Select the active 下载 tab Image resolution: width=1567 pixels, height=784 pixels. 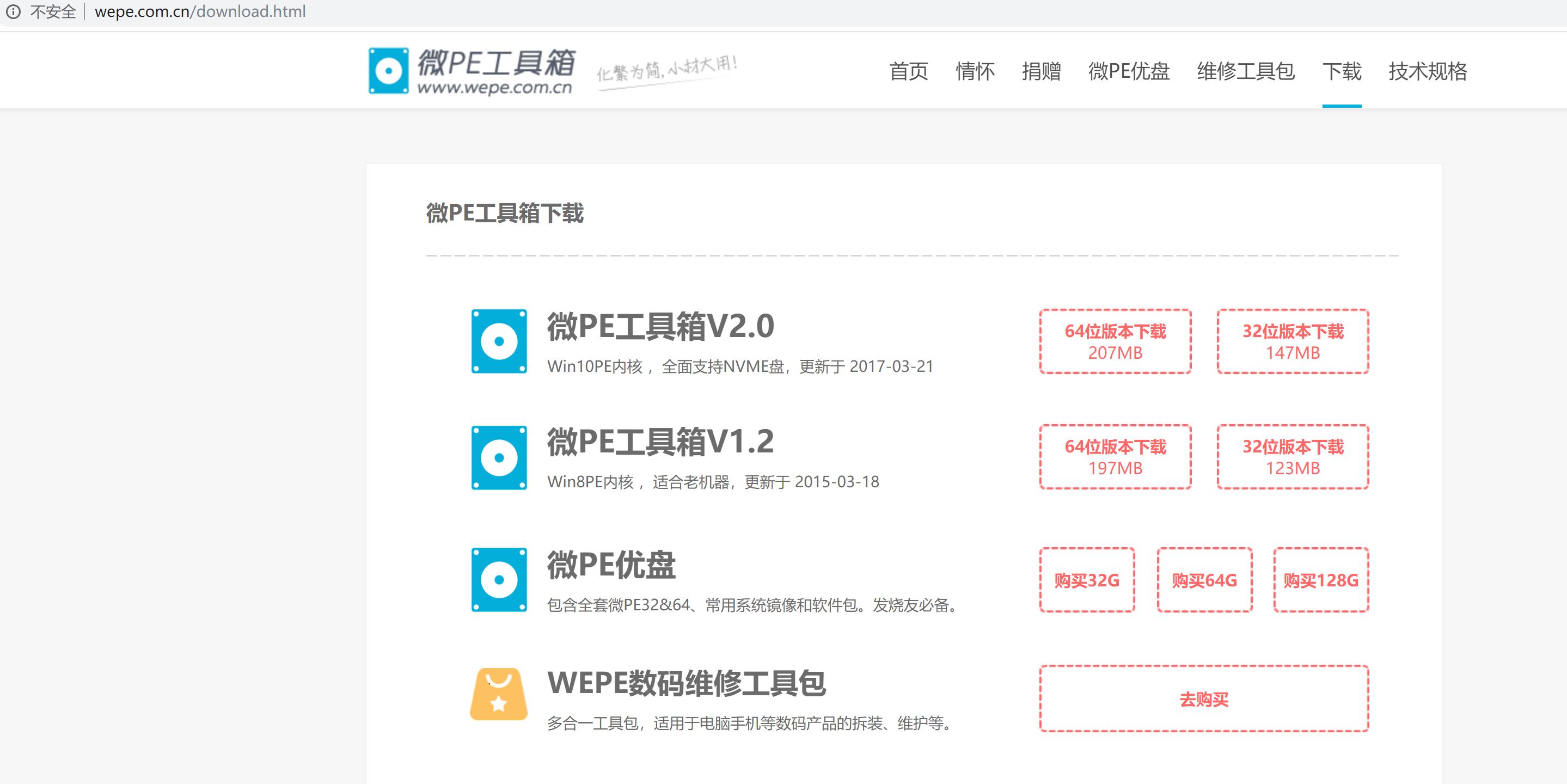[x=1342, y=72]
